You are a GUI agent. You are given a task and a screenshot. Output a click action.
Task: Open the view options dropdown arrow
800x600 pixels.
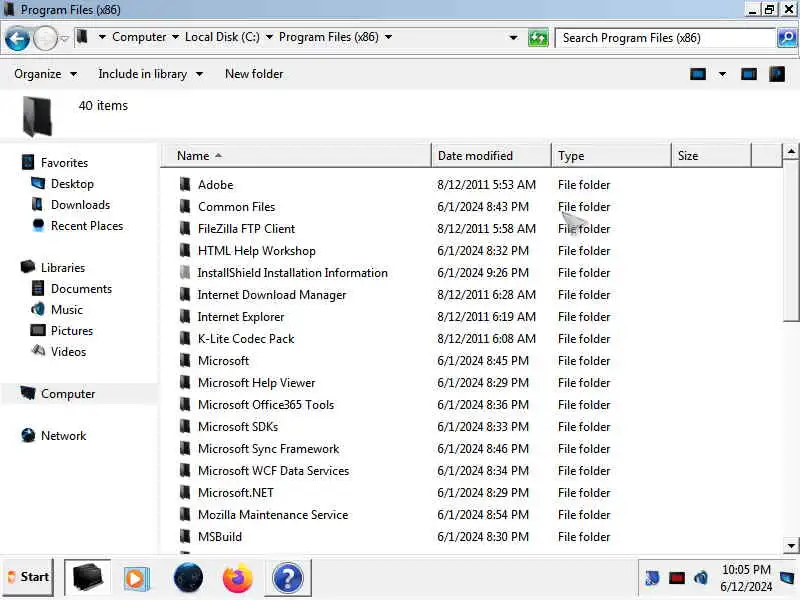(x=722, y=74)
